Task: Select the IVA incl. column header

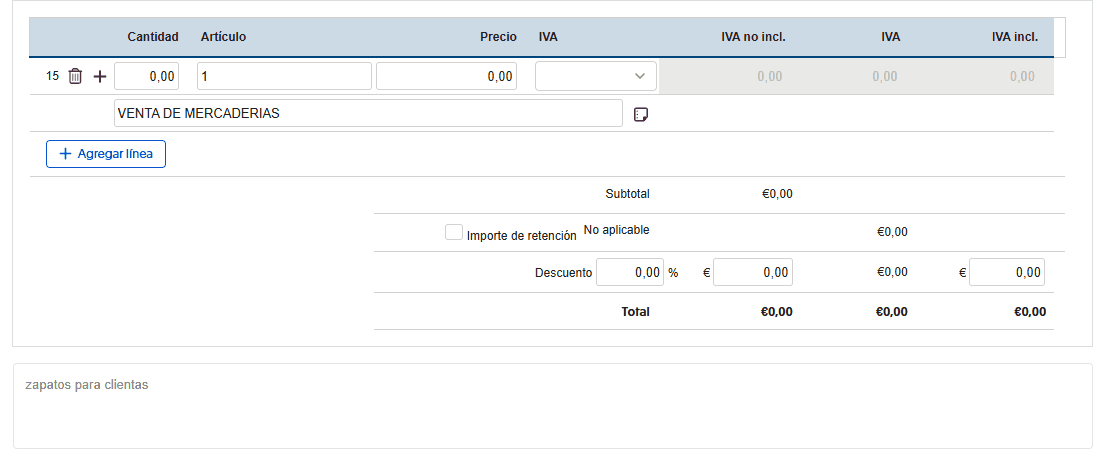Action: click(x=1015, y=37)
